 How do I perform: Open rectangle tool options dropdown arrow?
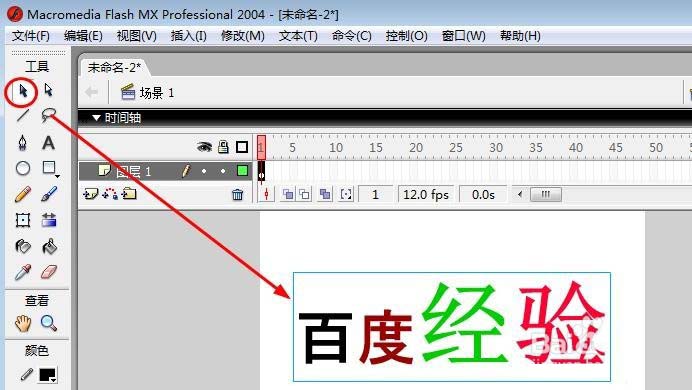(x=57, y=176)
